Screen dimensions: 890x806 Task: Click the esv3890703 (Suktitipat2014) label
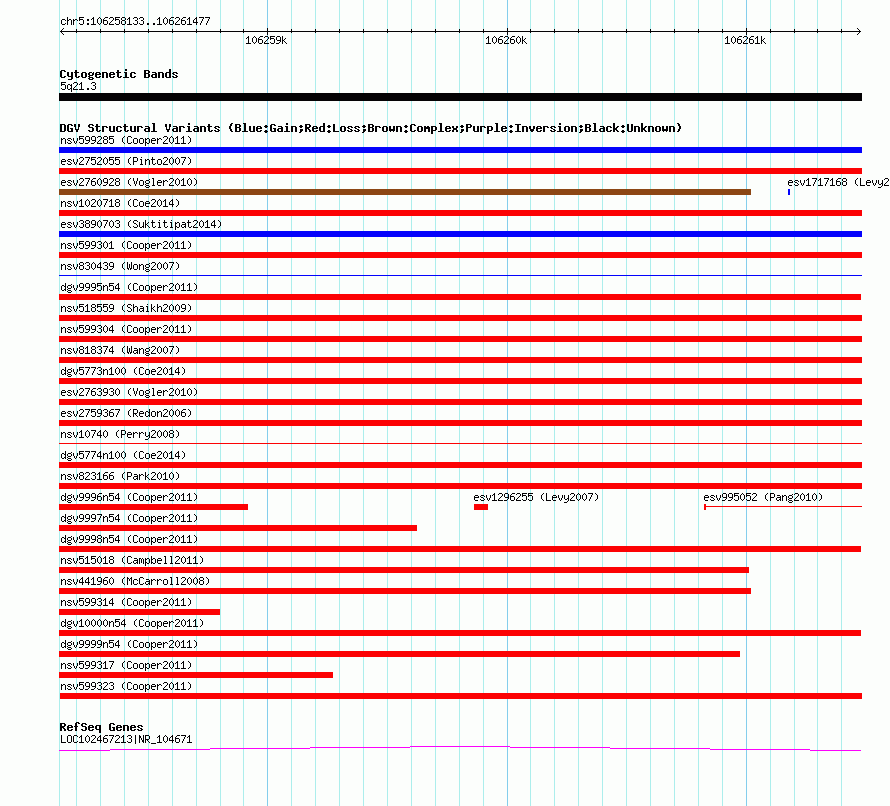click(141, 224)
